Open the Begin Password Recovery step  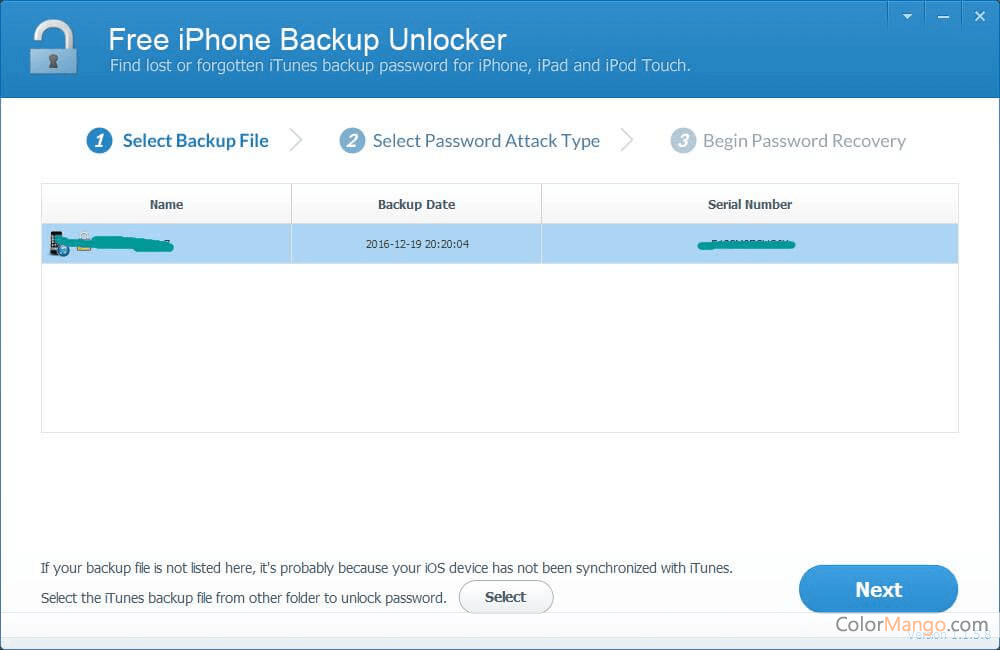click(804, 141)
